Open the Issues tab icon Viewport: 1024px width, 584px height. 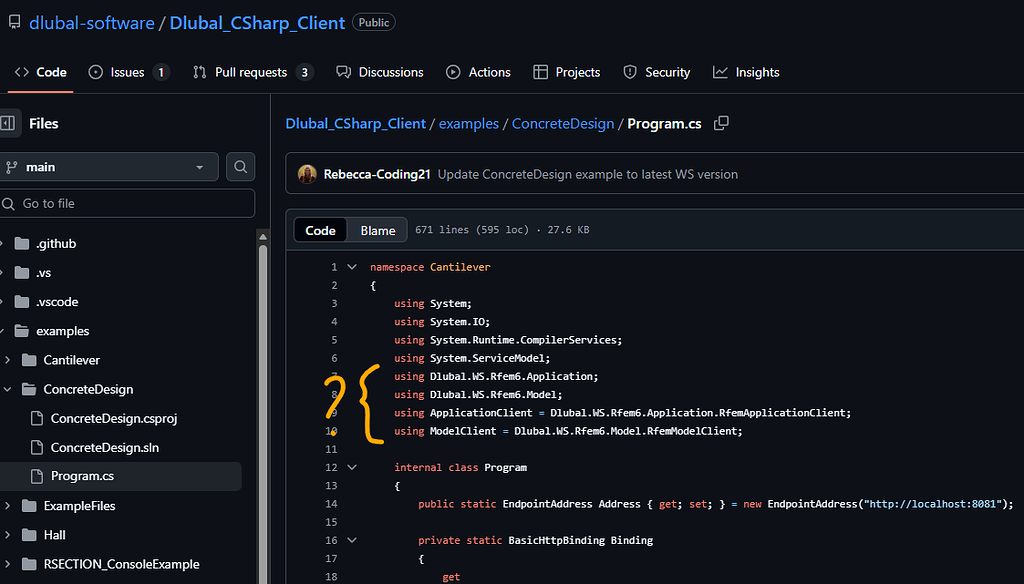[96, 71]
